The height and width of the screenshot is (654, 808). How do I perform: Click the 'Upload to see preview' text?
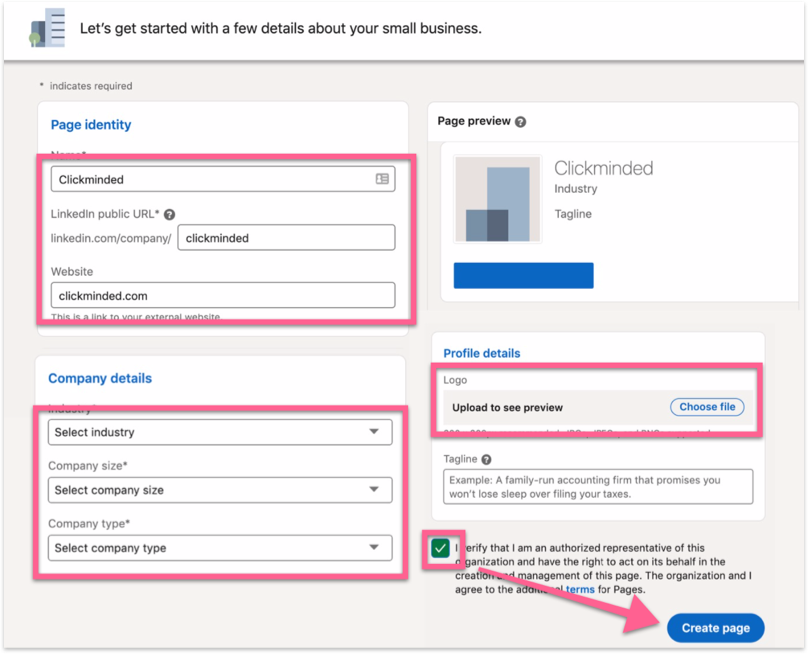507,408
